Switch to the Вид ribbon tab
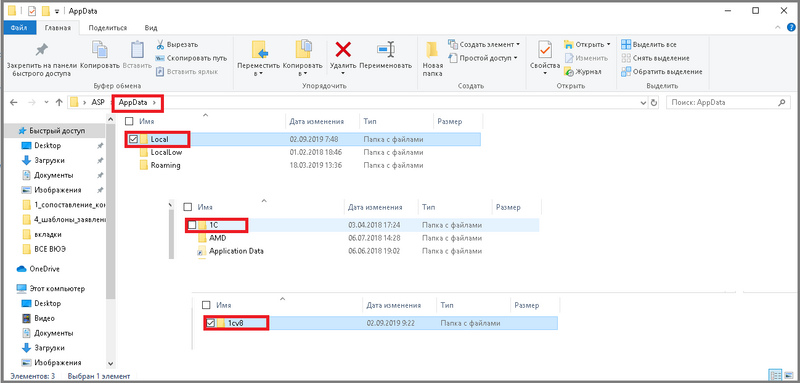Image resolution: width=800 pixels, height=383 pixels. [151, 28]
